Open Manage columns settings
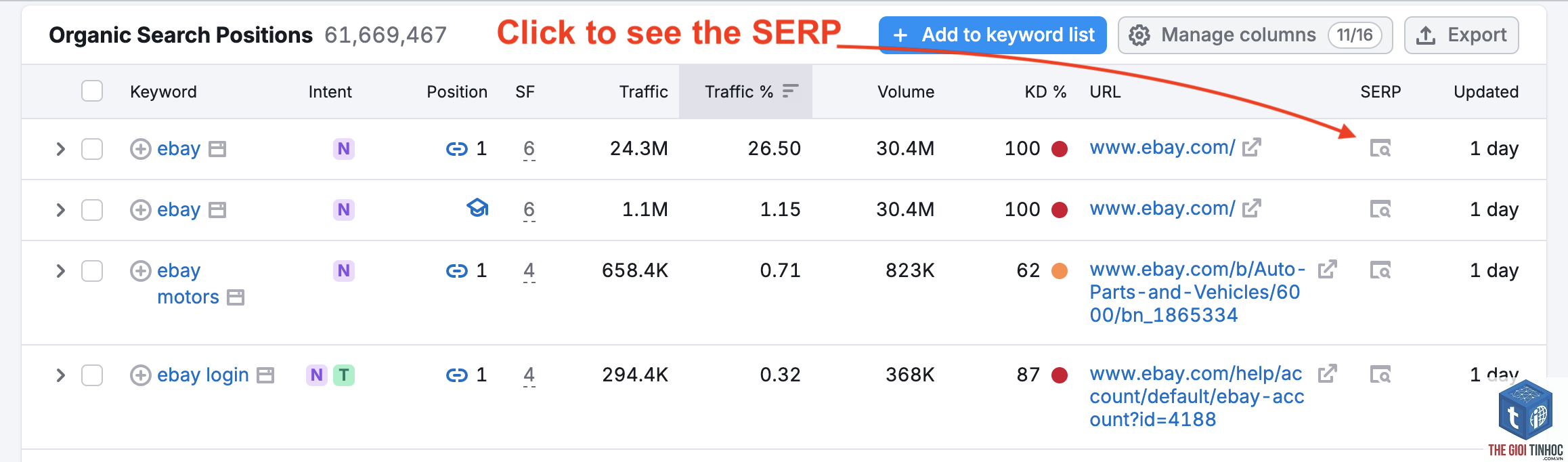The image size is (1568, 462). pos(1255,35)
